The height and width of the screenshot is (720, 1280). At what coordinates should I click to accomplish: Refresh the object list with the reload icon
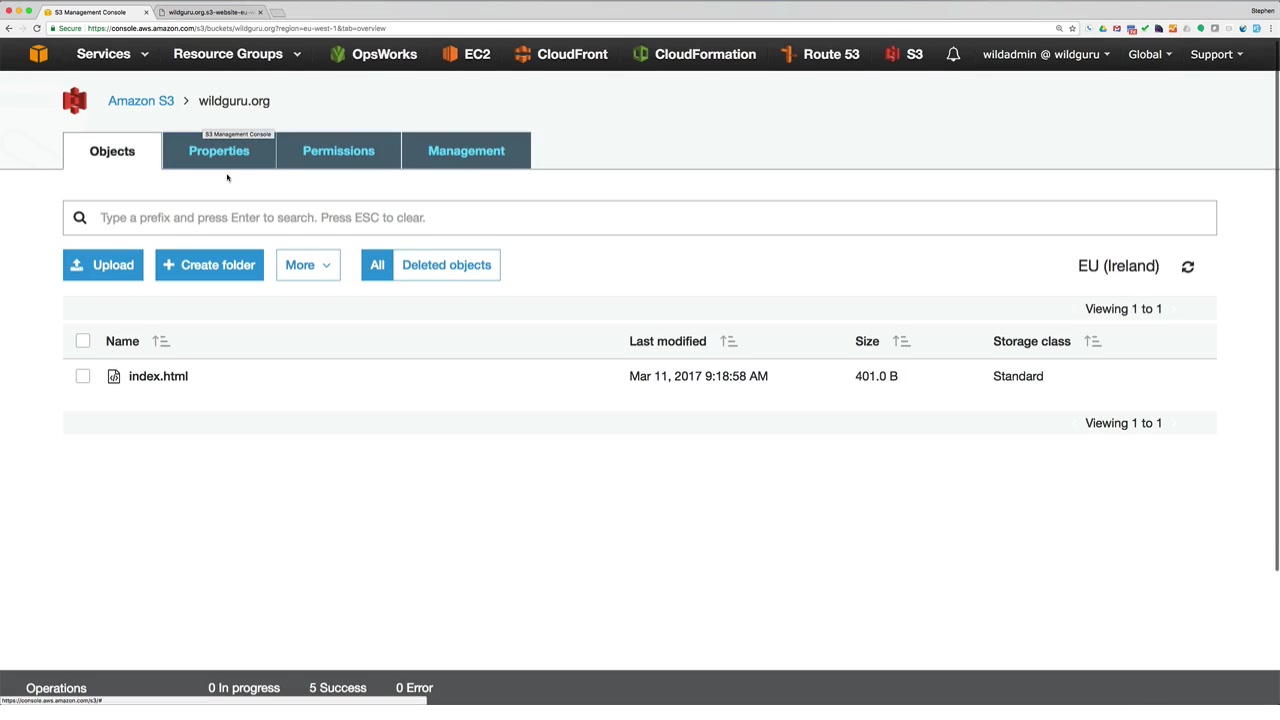tap(1188, 267)
